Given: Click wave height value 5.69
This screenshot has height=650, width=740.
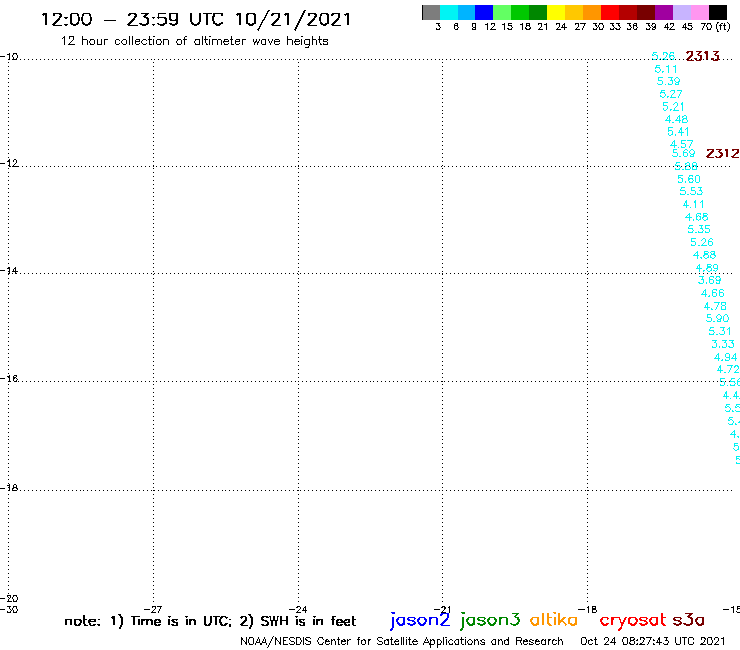Looking at the screenshot, I should (683, 153).
